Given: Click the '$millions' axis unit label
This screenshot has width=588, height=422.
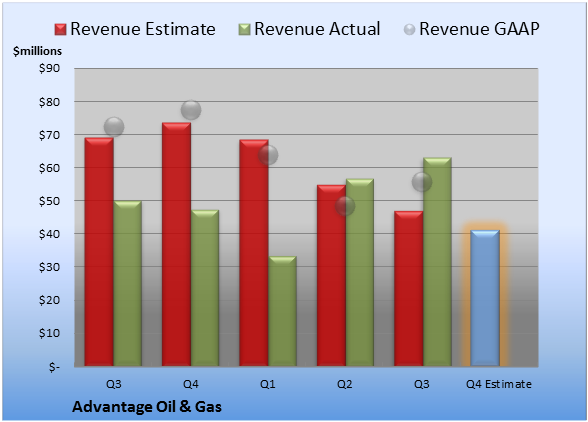Looking at the screenshot, I should 38,51.
